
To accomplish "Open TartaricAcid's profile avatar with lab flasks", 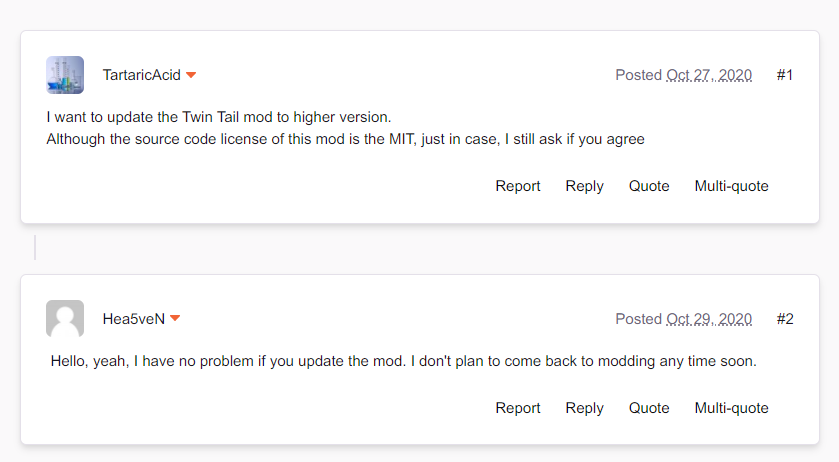I will tap(65, 75).
